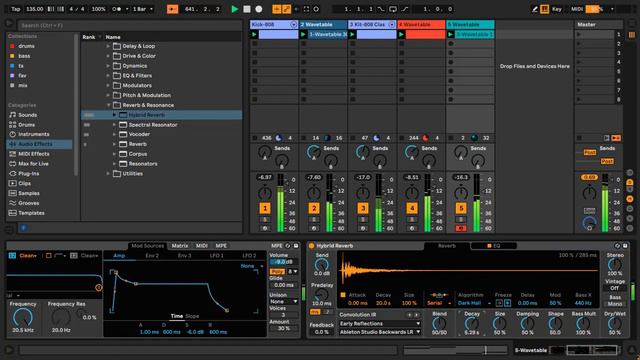Viewport: 640px width, 360px height.
Task: Toggle the Hybrid Reverb device activator
Action: click(x=311, y=246)
